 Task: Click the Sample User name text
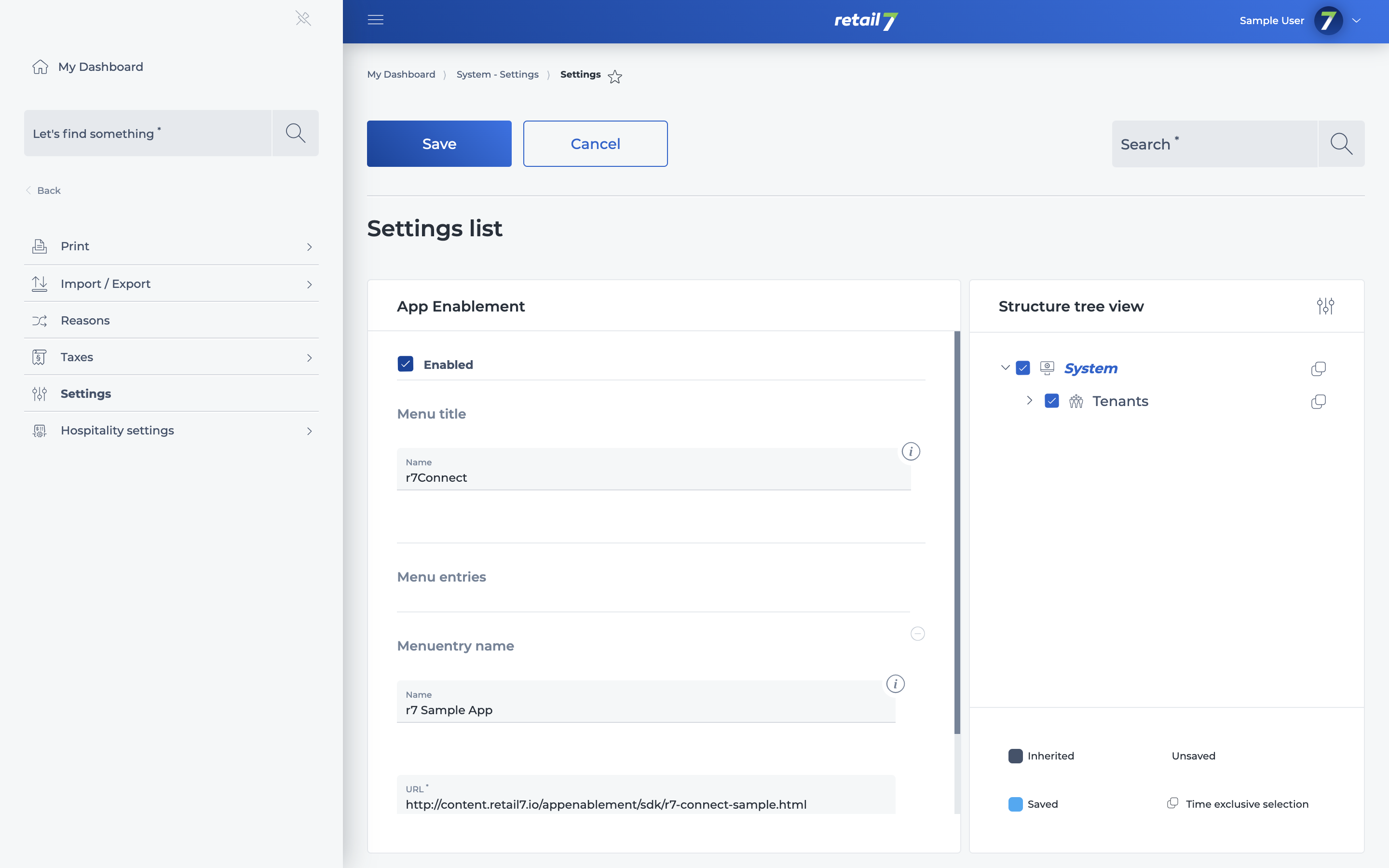tap(1271, 21)
